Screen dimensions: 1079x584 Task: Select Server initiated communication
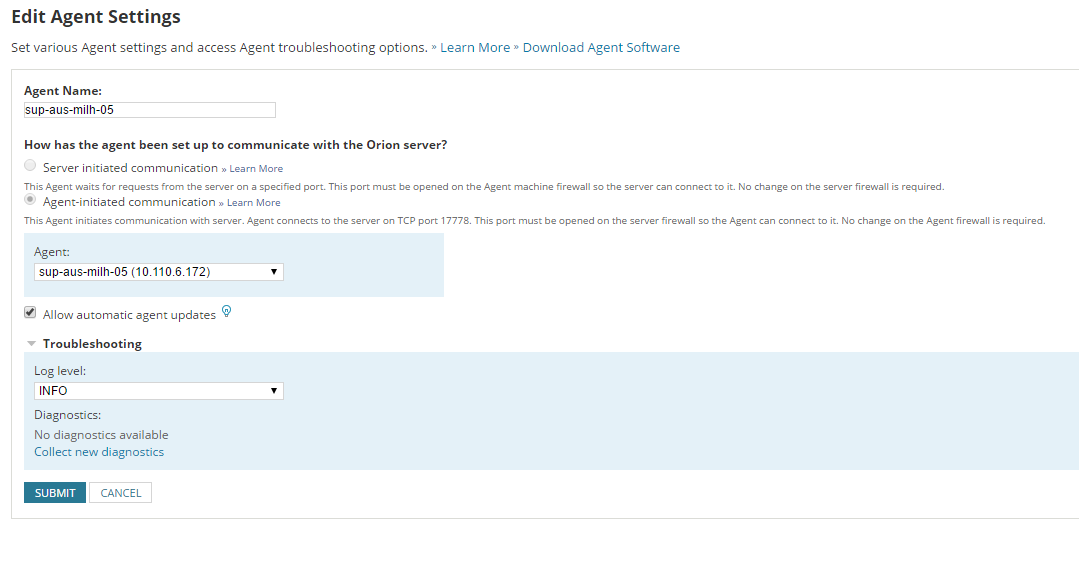pyautogui.click(x=29, y=165)
